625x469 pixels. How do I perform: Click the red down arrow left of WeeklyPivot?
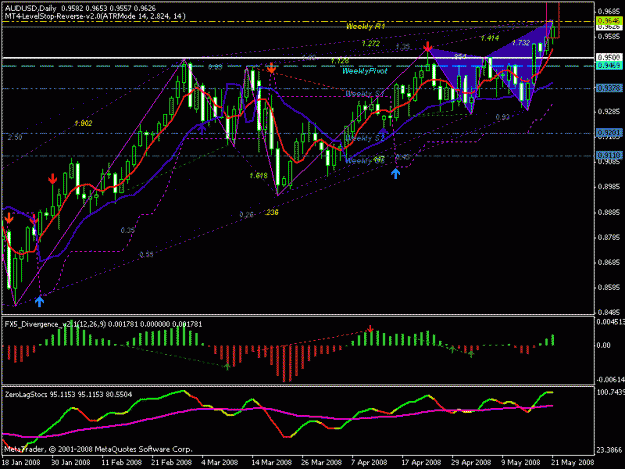pos(271,68)
